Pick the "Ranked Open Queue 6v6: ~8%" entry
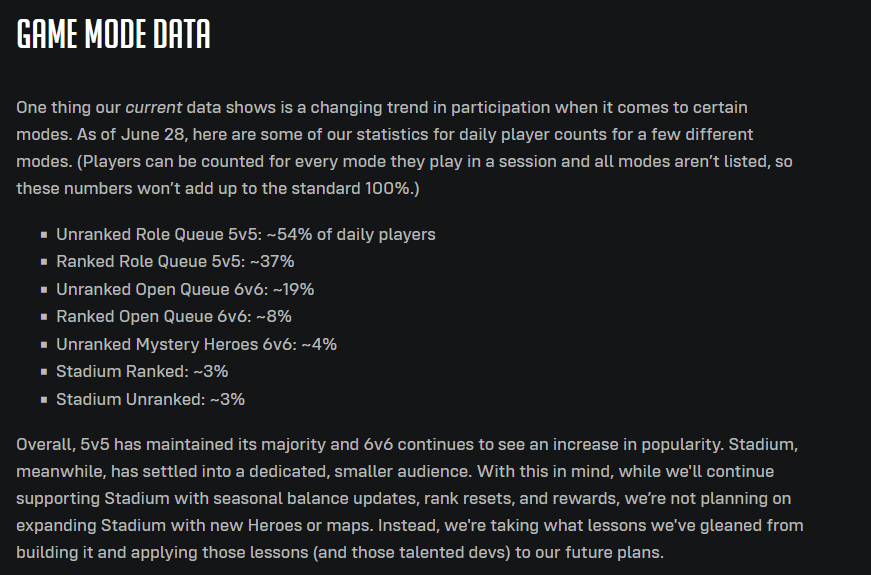The width and height of the screenshot is (871, 575). [174, 317]
